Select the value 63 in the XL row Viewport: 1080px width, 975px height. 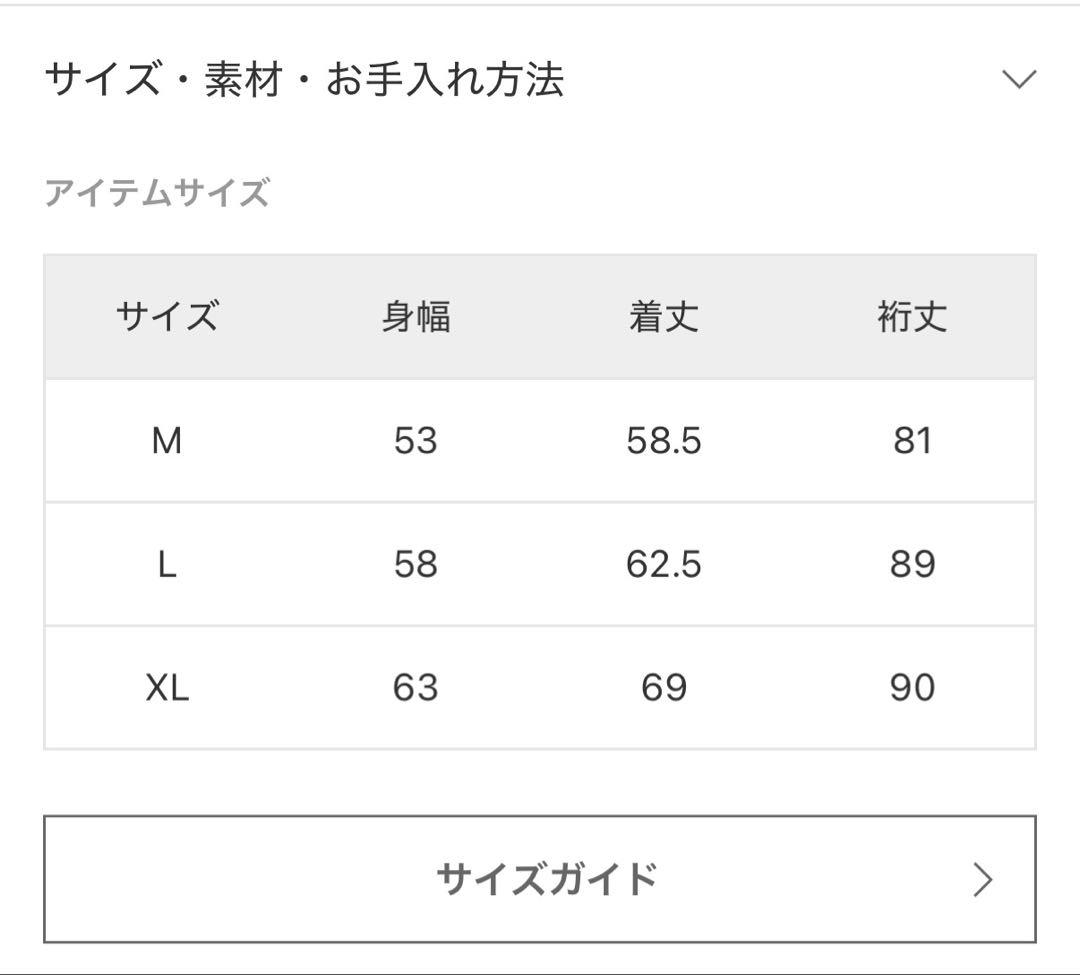point(417,686)
